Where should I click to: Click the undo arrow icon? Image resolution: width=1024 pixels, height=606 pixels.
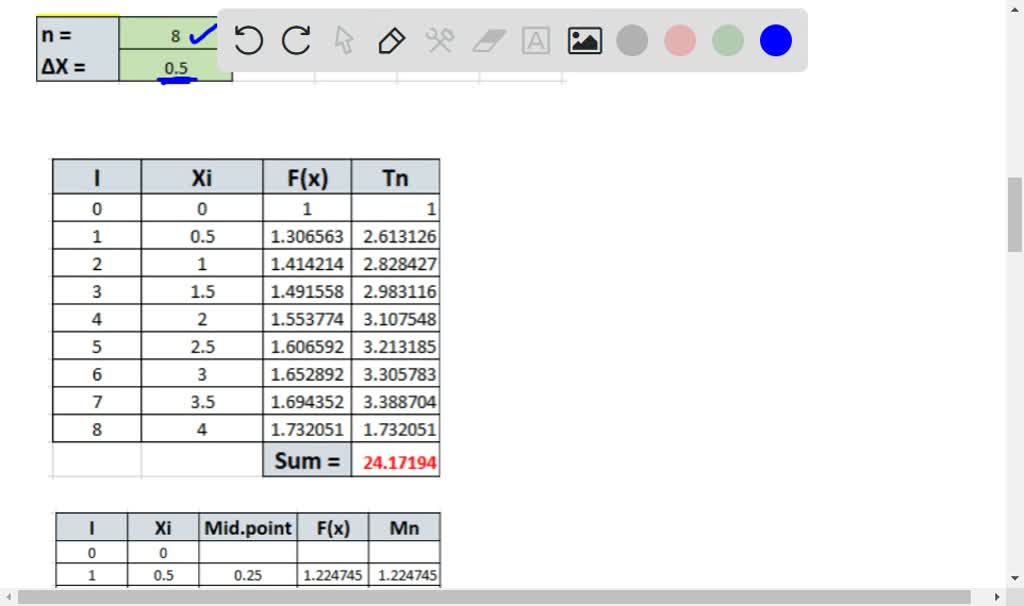tap(248, 40)
